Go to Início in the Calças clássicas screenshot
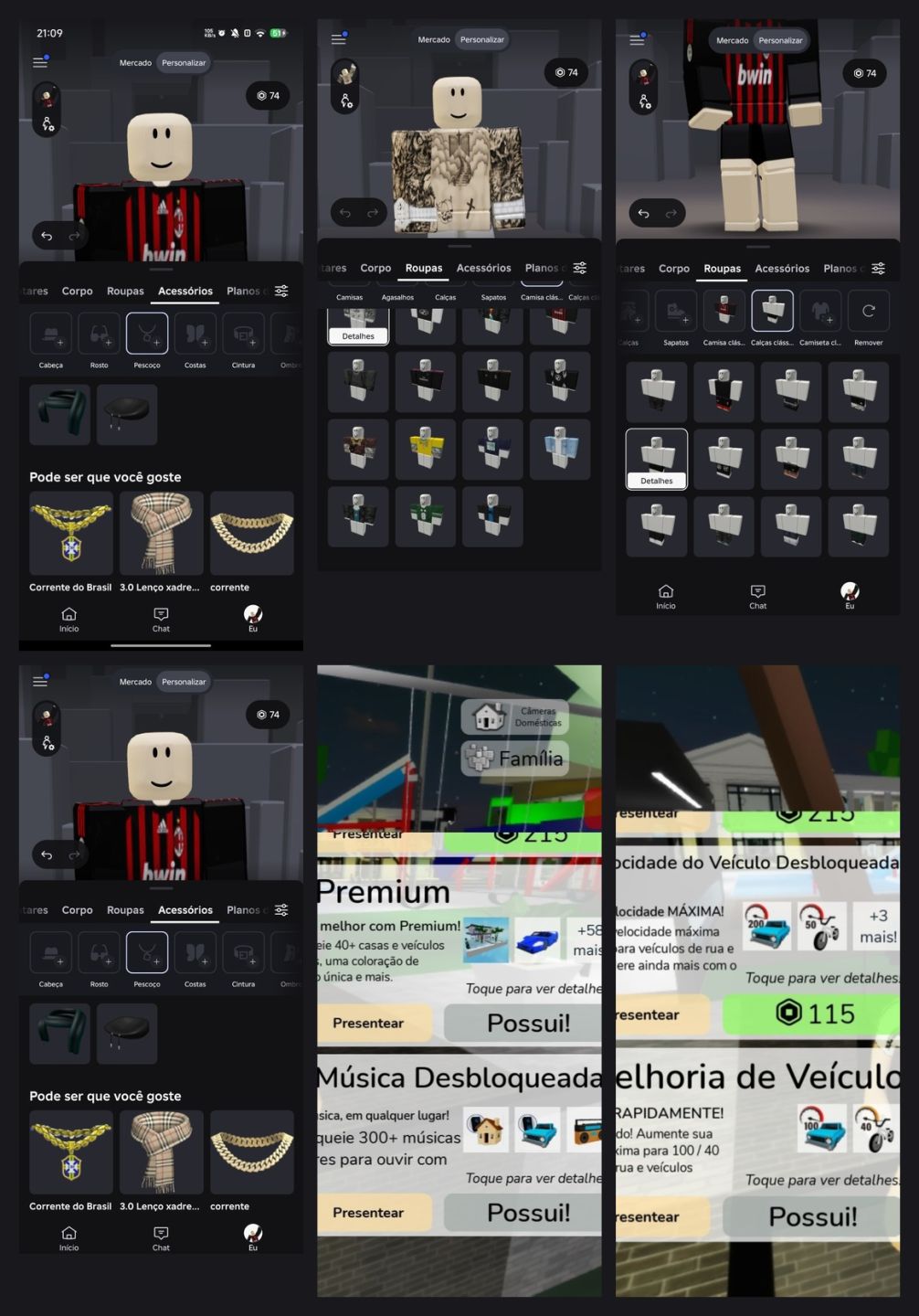Image resolution: width=919 pixels, height=1316 pixels. 666,597
